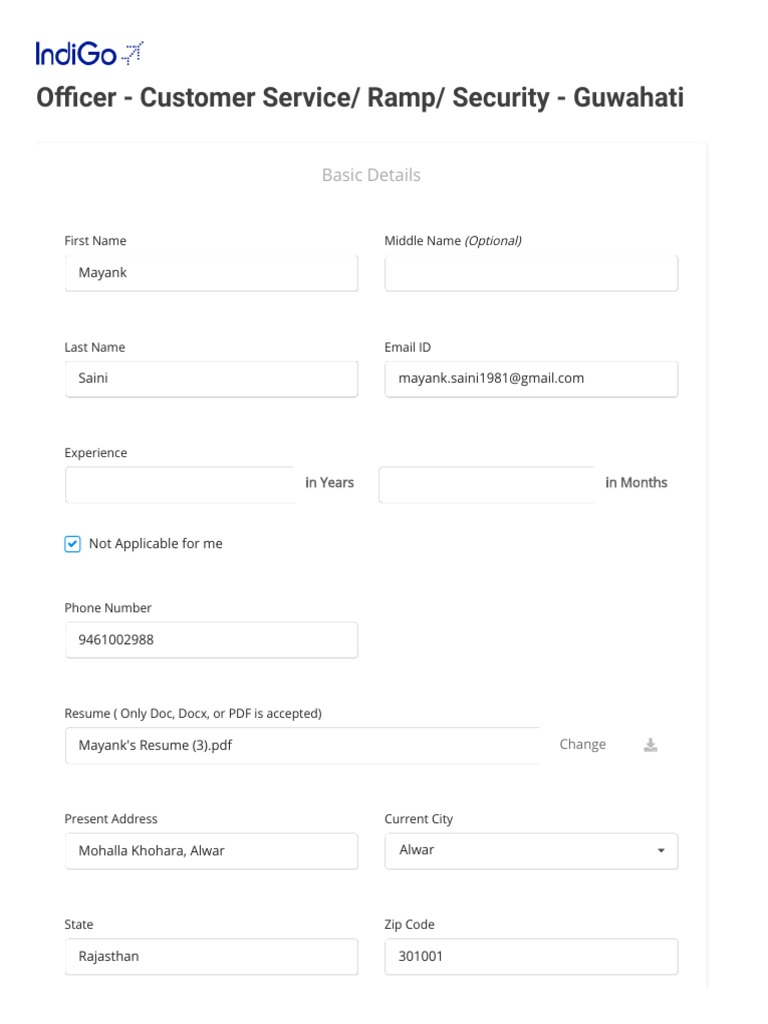Click Change to replace resume

pyautogui.click(x=582, y=744)
